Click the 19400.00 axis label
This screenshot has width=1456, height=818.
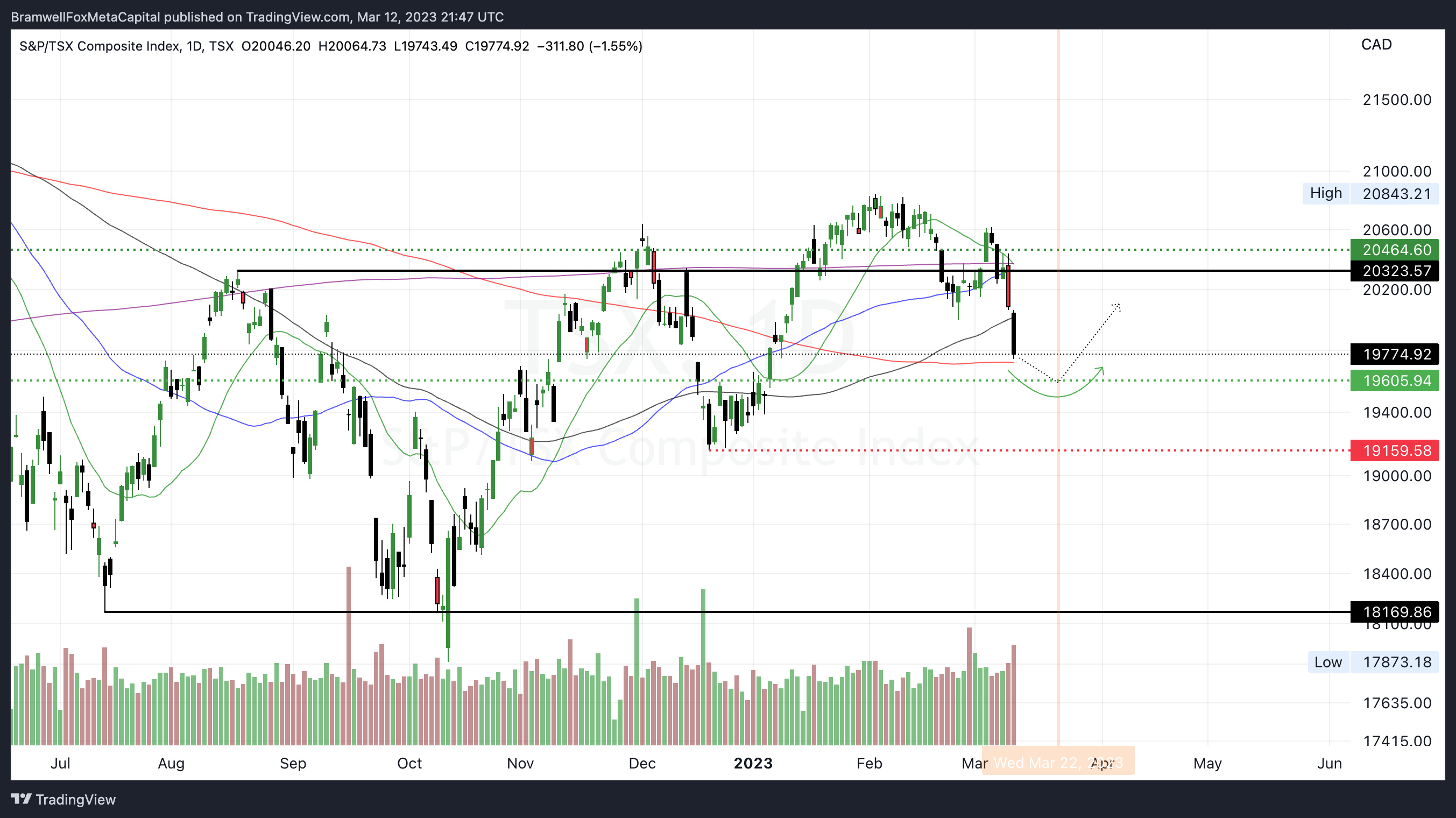[1397, 413]
